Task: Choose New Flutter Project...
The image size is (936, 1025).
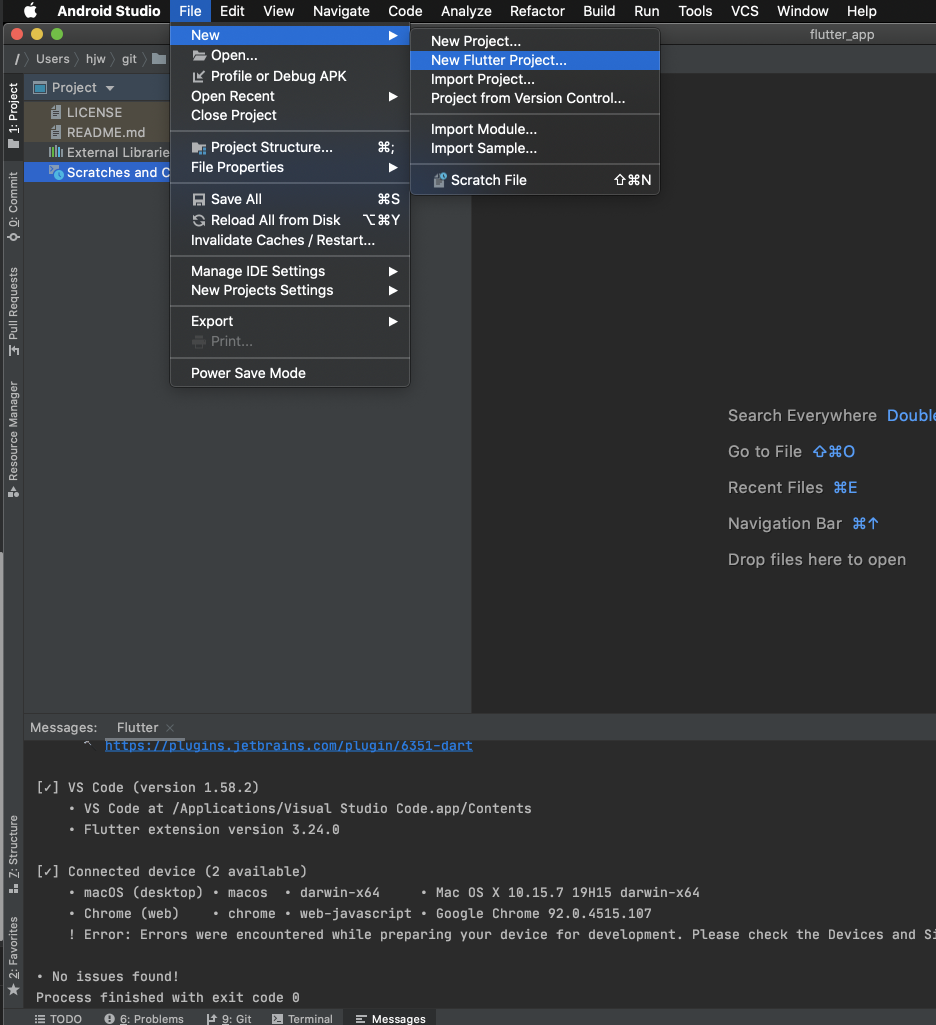Action: click(535, 60)
